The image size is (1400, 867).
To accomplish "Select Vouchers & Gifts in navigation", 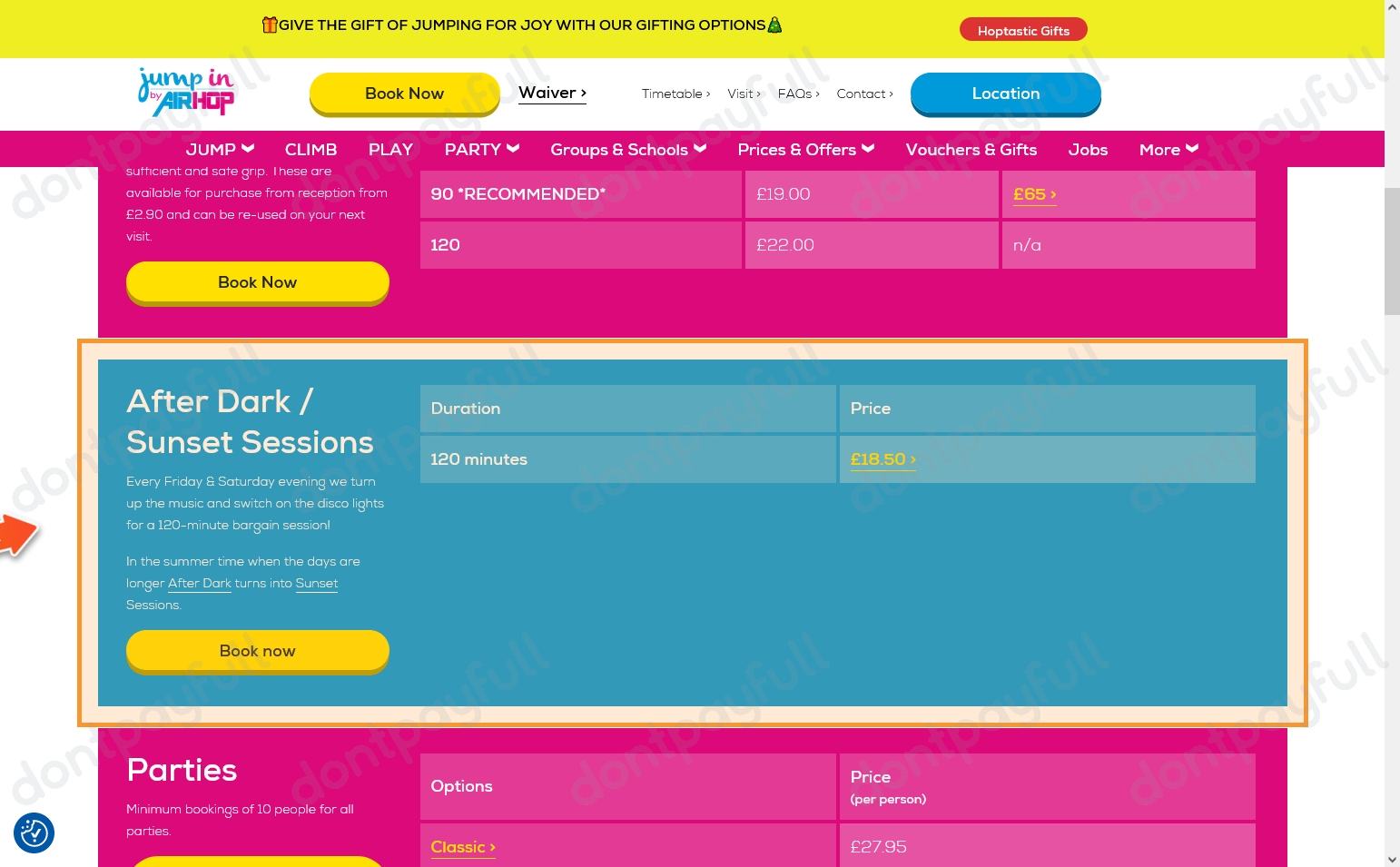I will [971, 149].
